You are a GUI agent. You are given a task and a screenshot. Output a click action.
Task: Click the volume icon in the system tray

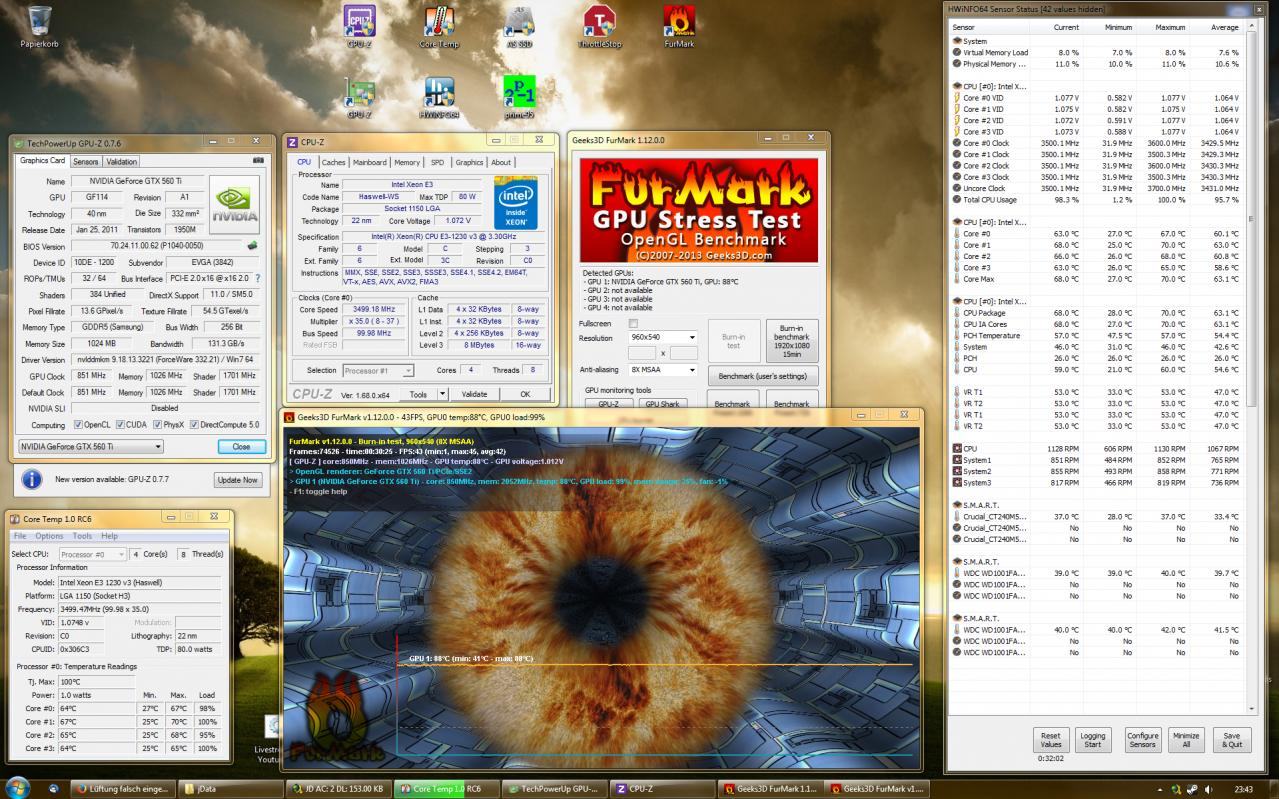click(x=1208, y=789)
